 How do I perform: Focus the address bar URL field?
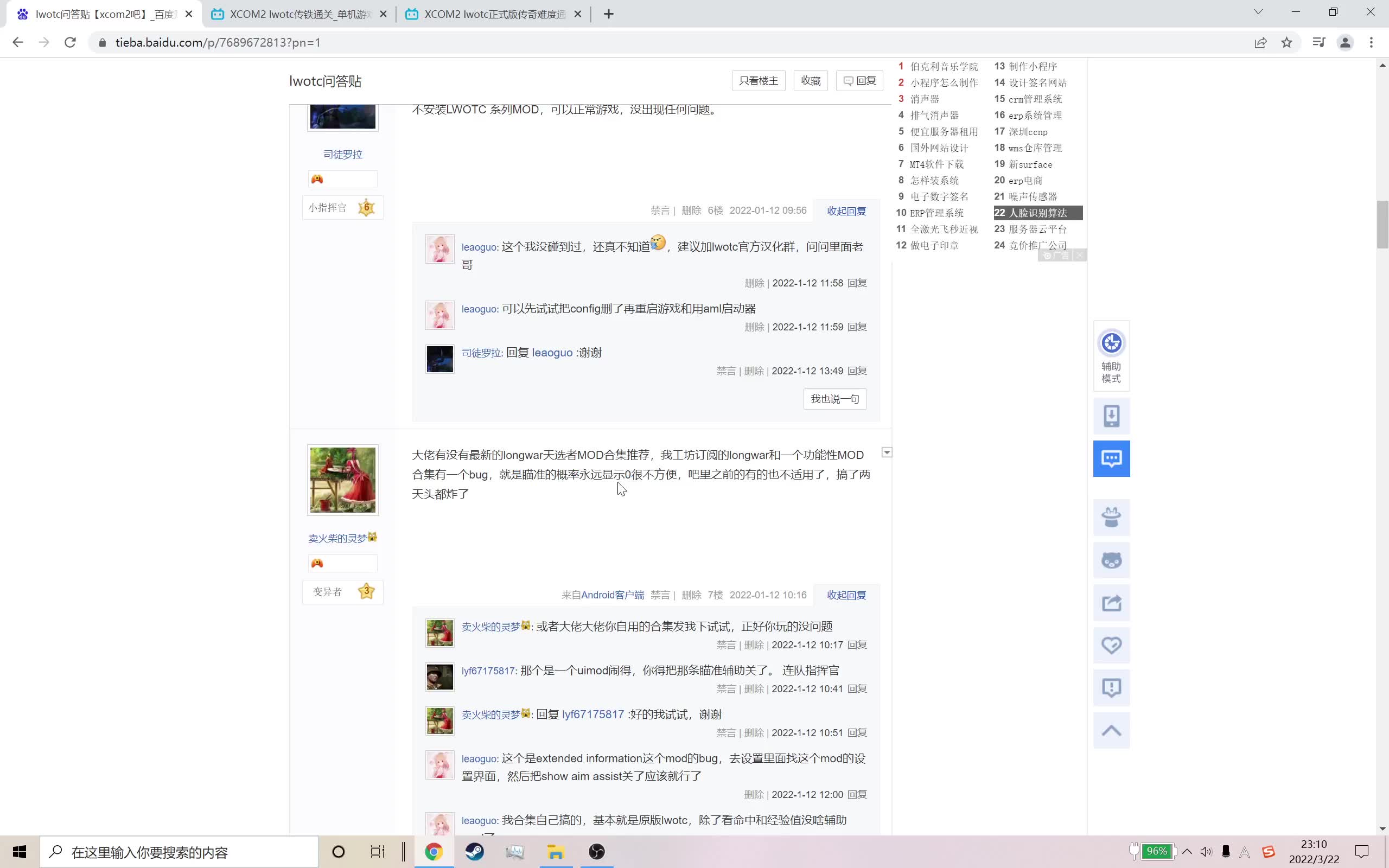click(x=666, y=42)
